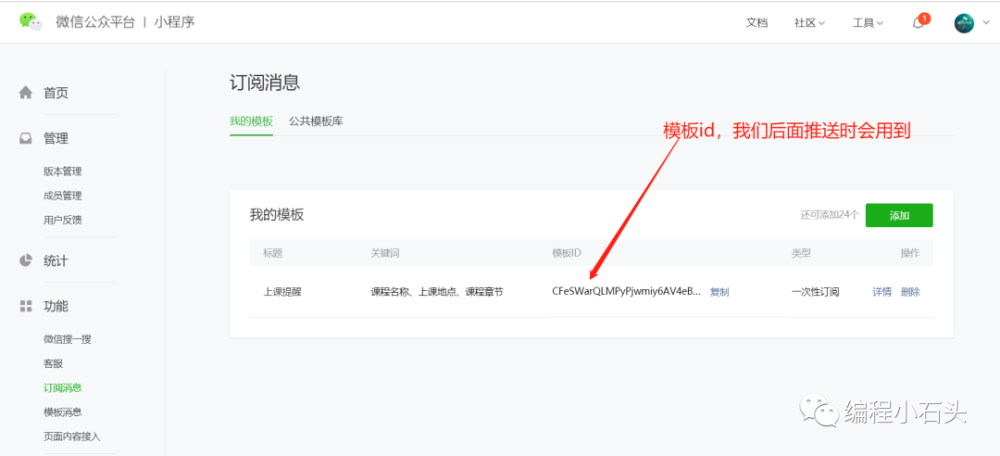Image resolution: width=1000 pixels, height=456 pixels.
Task: Delete the 上课提醒 template via 删除
Action: pos(910,292)
